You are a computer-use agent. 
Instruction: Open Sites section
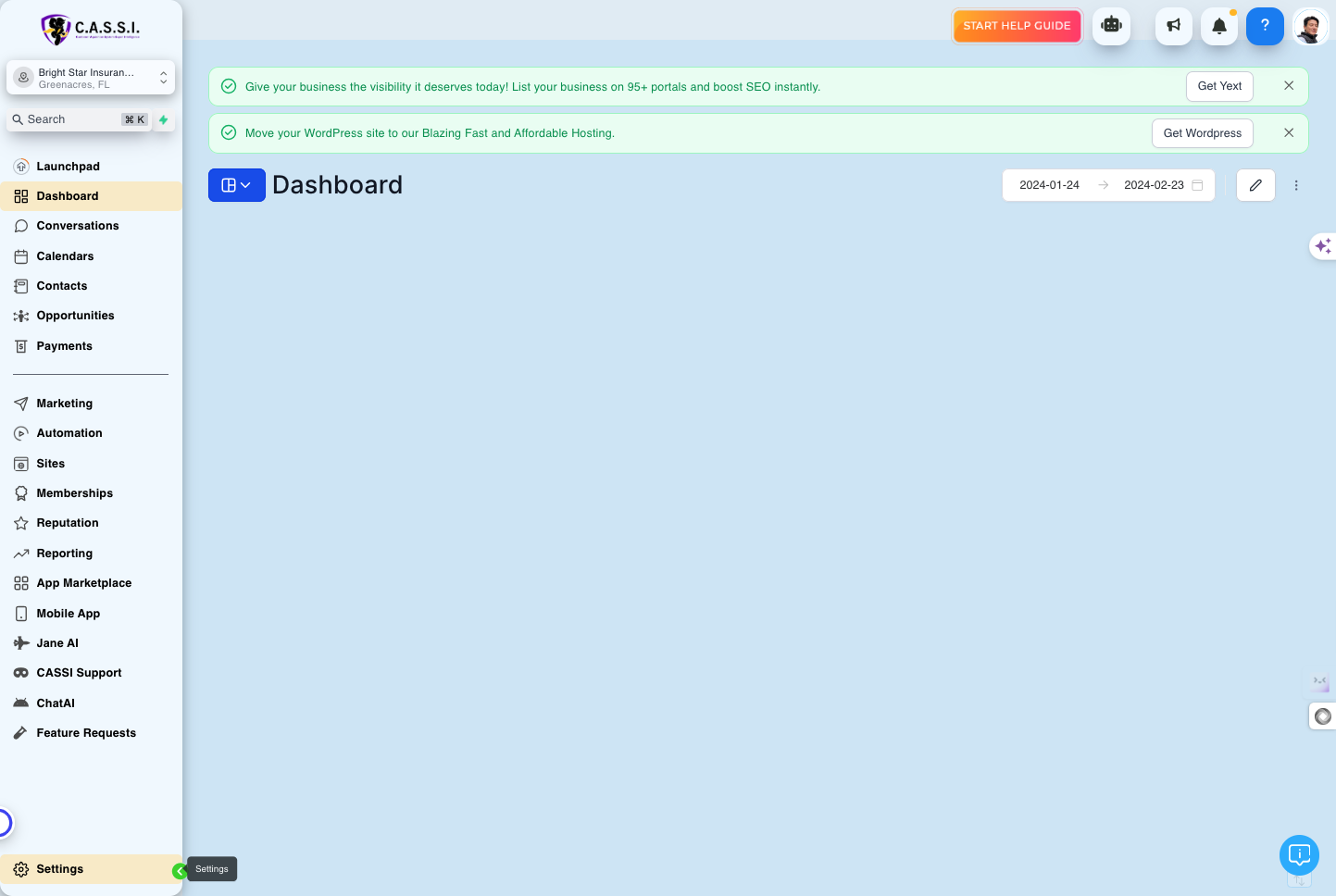pyautogui.click(x=91, y=464)
